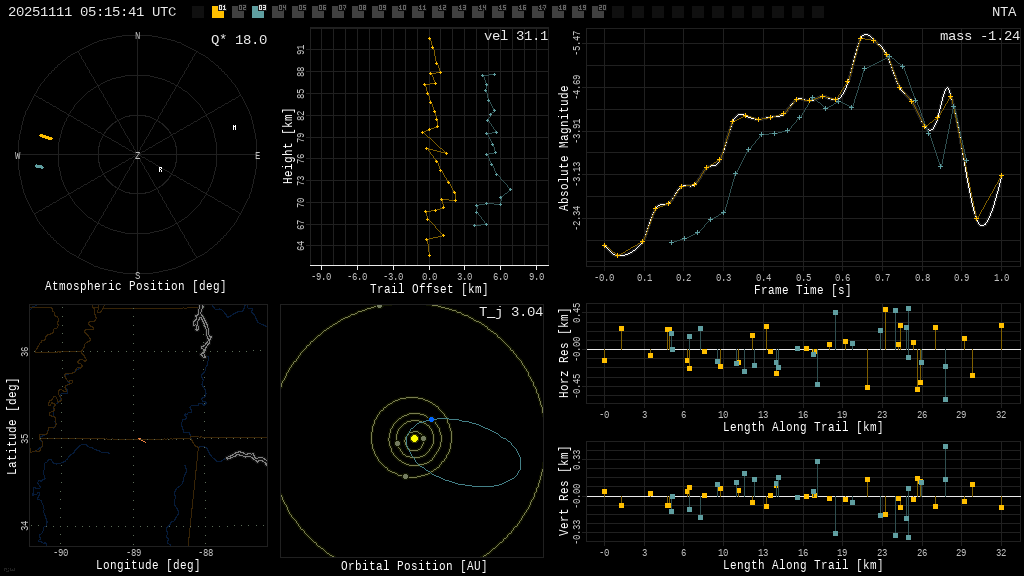Click the NTA shower code label
The image size is (1024, 576).
[1003, 12]
